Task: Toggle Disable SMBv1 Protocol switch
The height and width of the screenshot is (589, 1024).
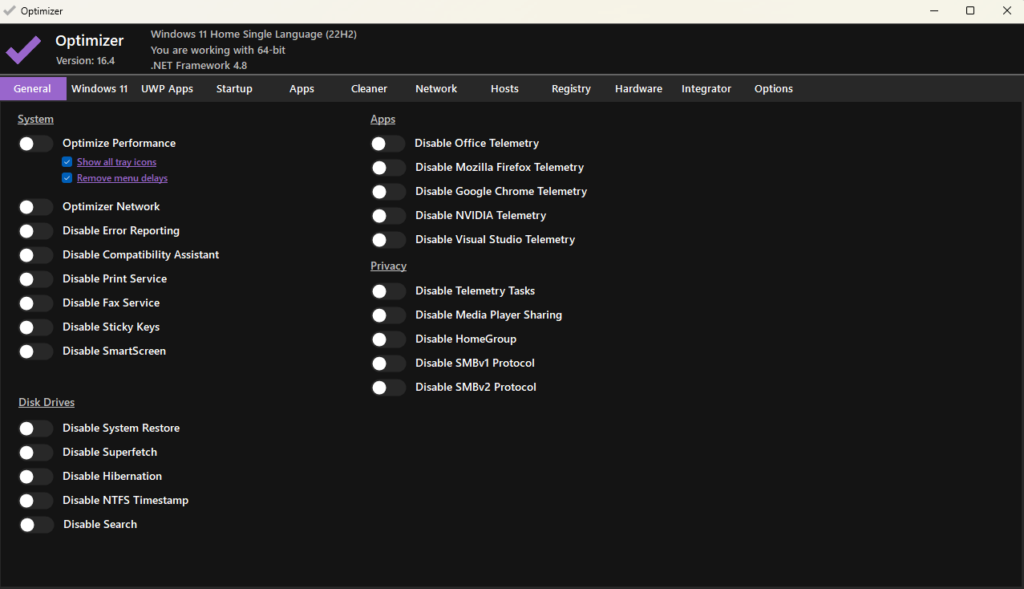Action: click(x=388, y=363)
